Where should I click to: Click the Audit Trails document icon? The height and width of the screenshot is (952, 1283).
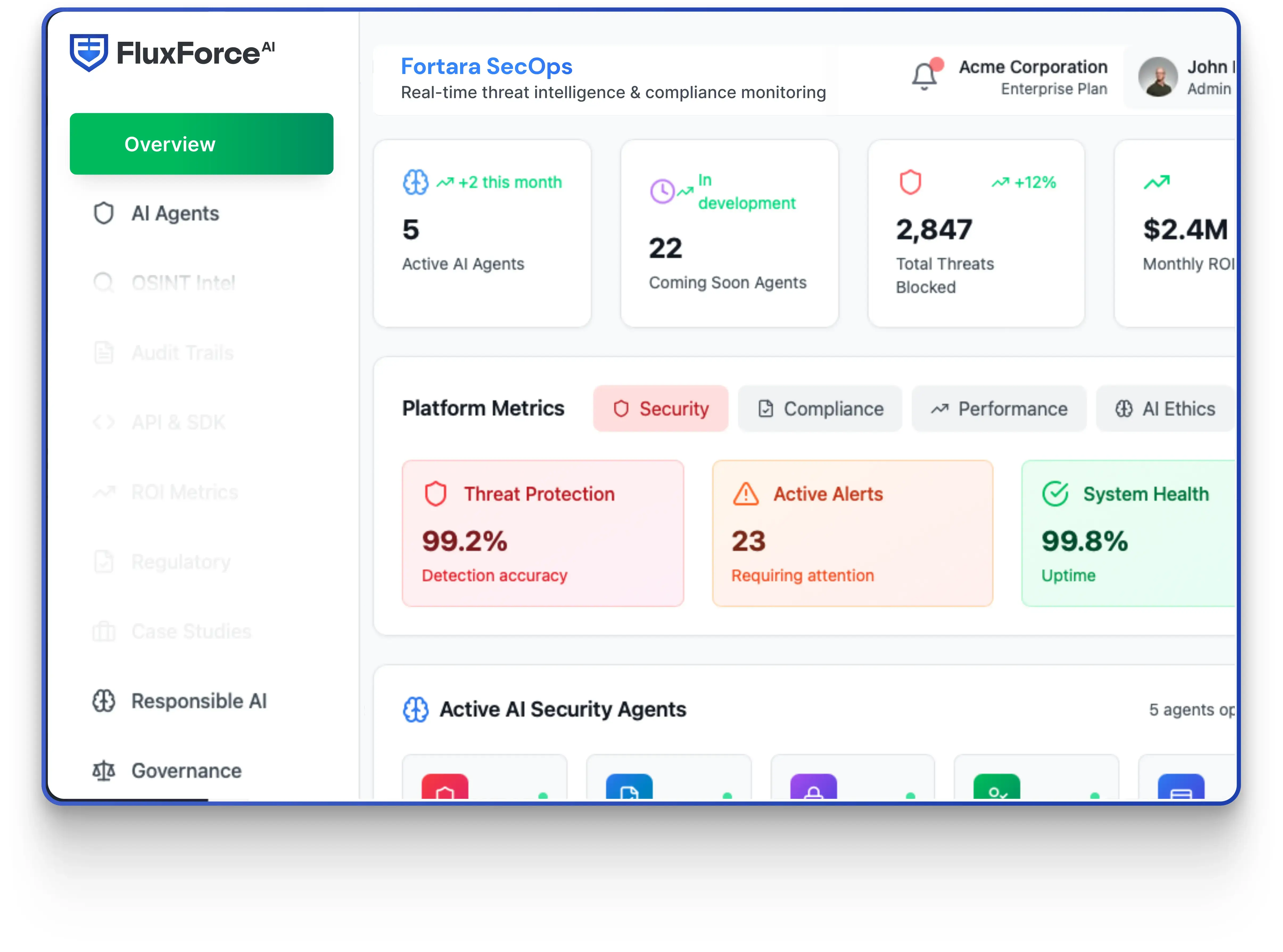103,353
